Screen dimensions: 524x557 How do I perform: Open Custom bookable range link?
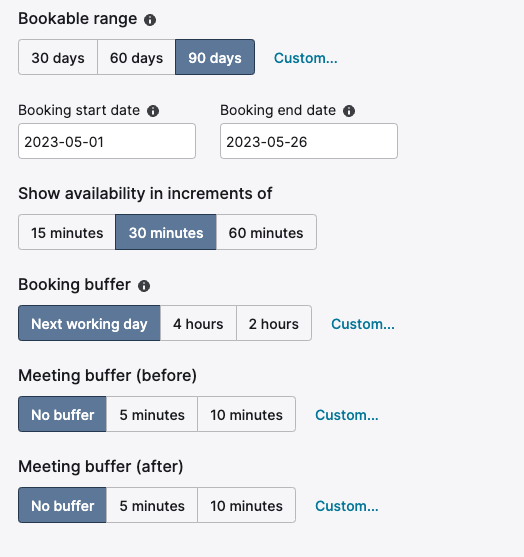coord(306,58)
